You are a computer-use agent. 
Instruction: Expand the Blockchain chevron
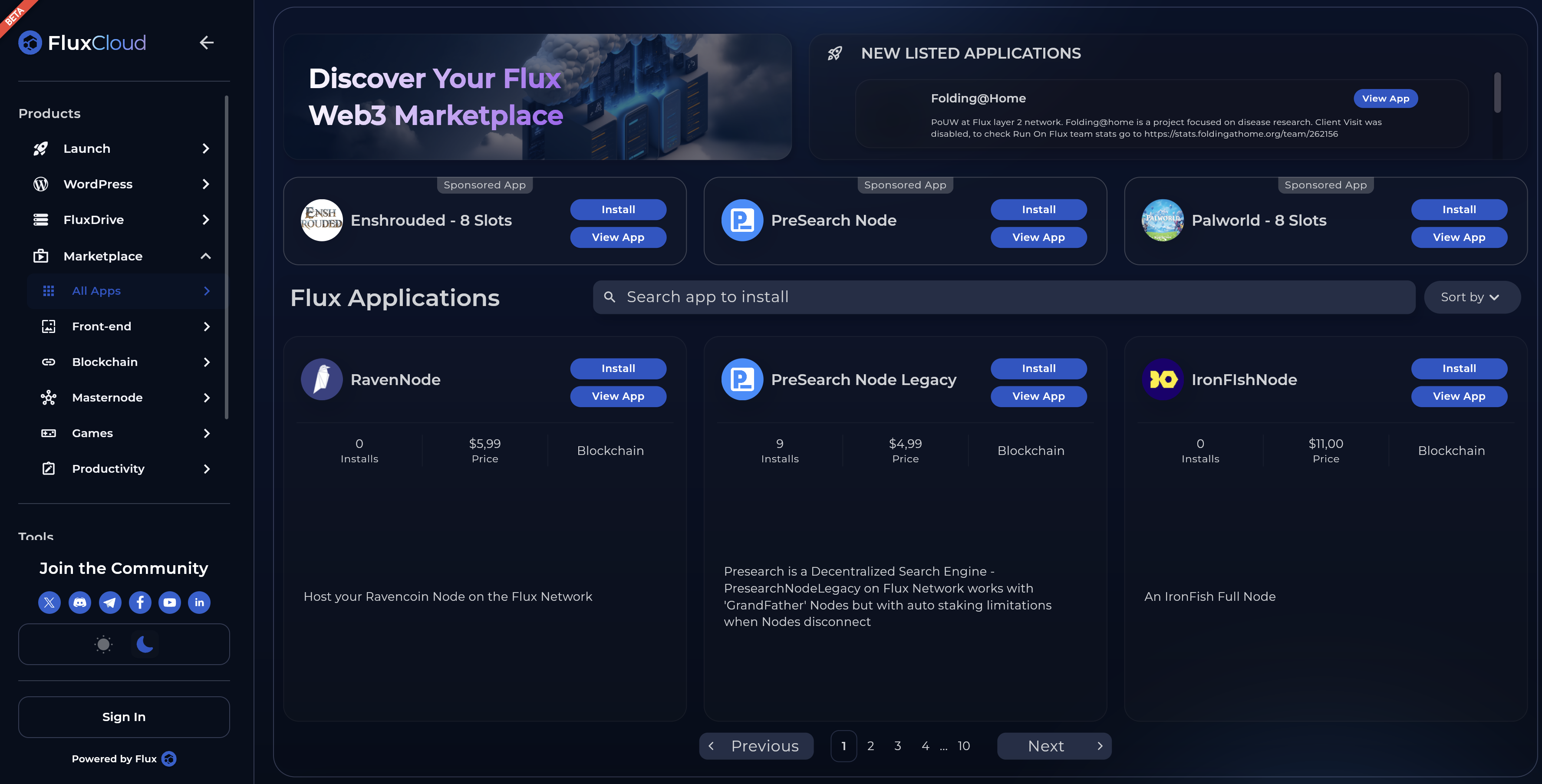click(x=207, y=362)
